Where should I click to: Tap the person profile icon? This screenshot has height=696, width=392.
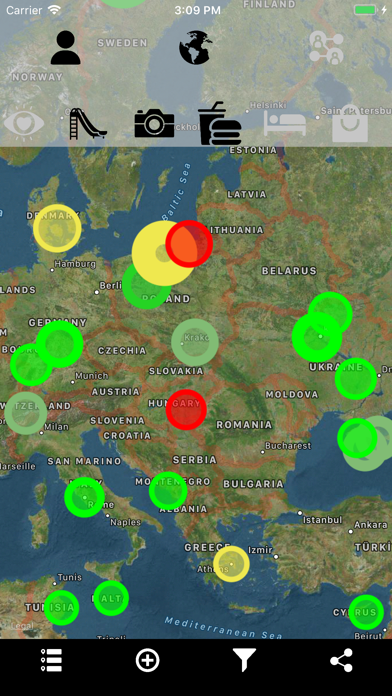(66, 47)
